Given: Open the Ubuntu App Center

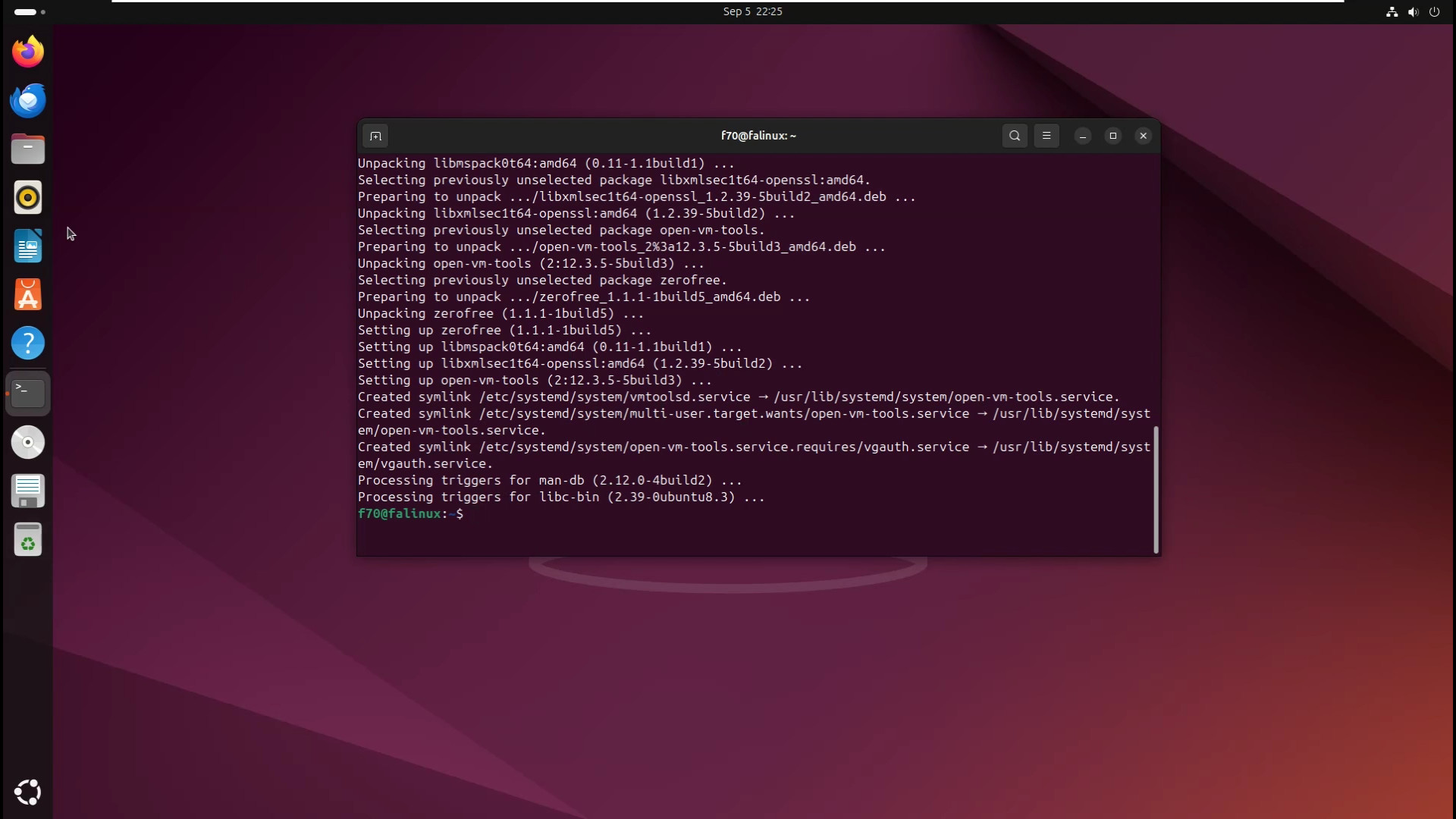Looking at the screenshot, I should click(28, 294).
